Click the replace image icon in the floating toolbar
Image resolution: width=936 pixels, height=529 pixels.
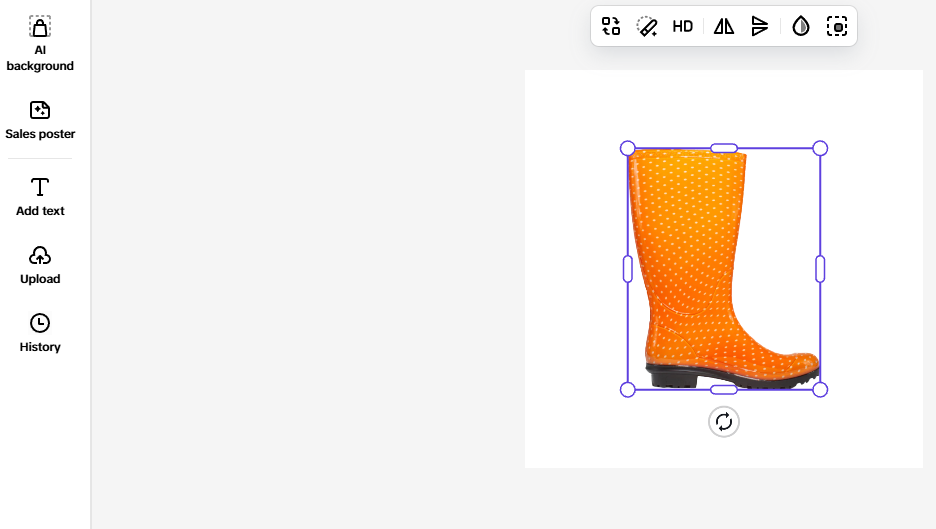click(611, 26)
